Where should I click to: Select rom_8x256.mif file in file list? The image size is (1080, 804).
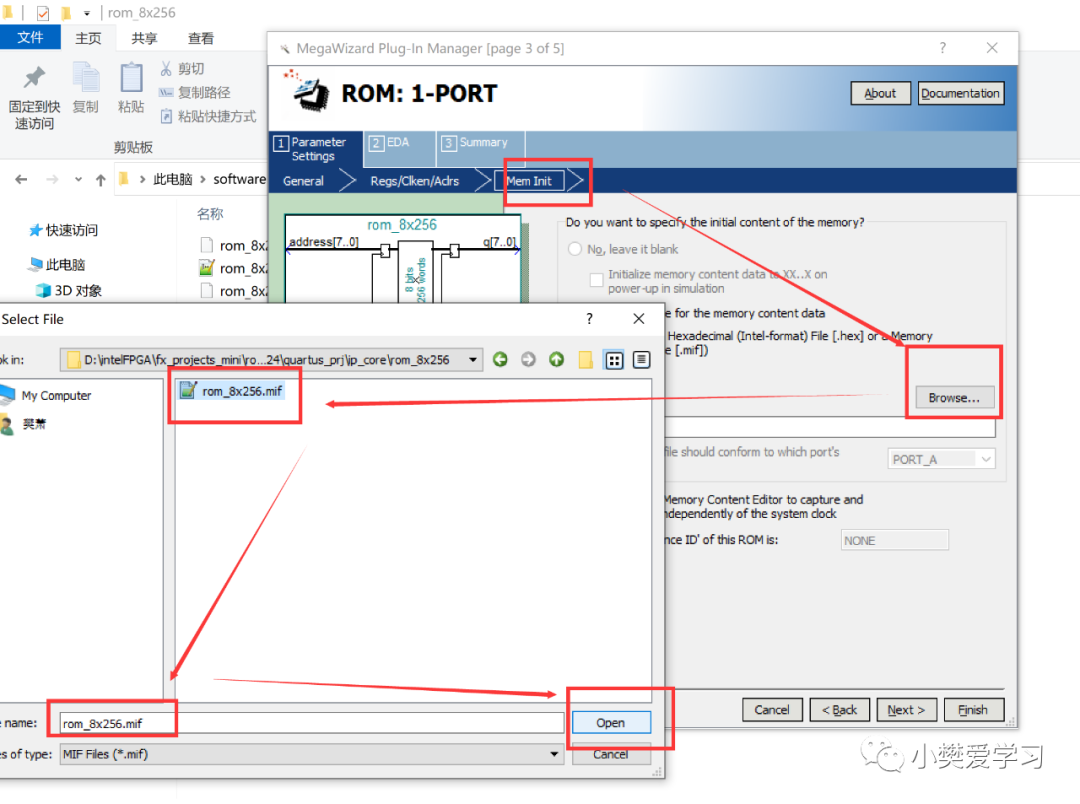pyautogui.click(x=231, y=391)
